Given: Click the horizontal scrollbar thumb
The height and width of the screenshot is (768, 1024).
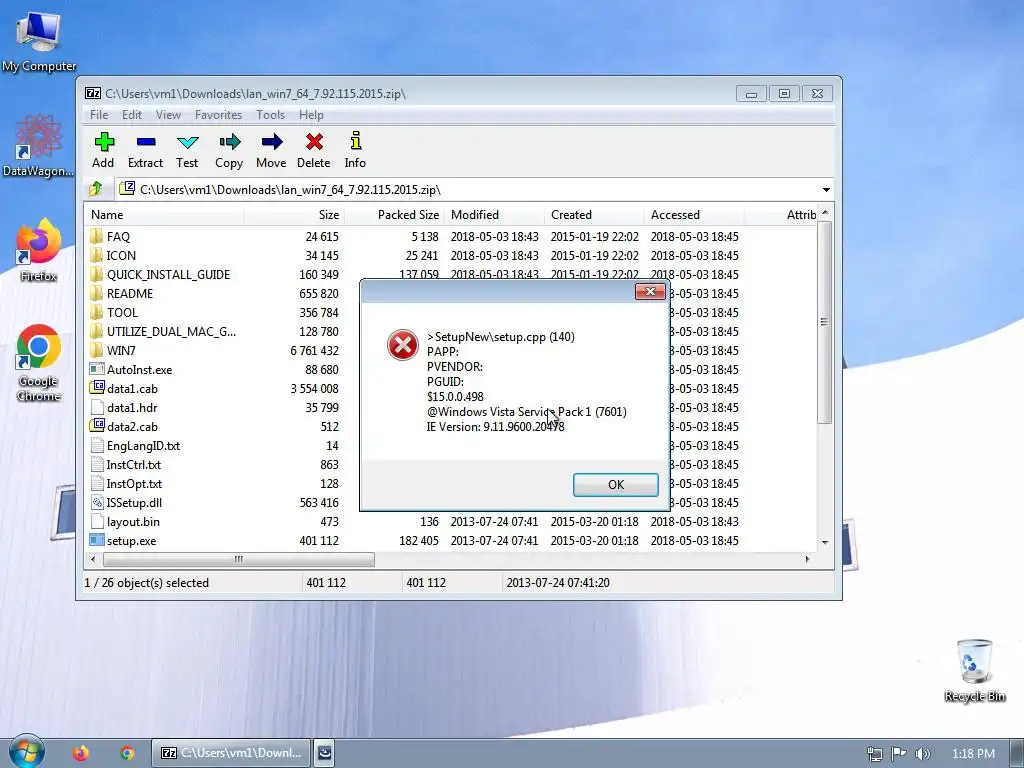Looking at the screenshot, I should [x=238, y=560].
